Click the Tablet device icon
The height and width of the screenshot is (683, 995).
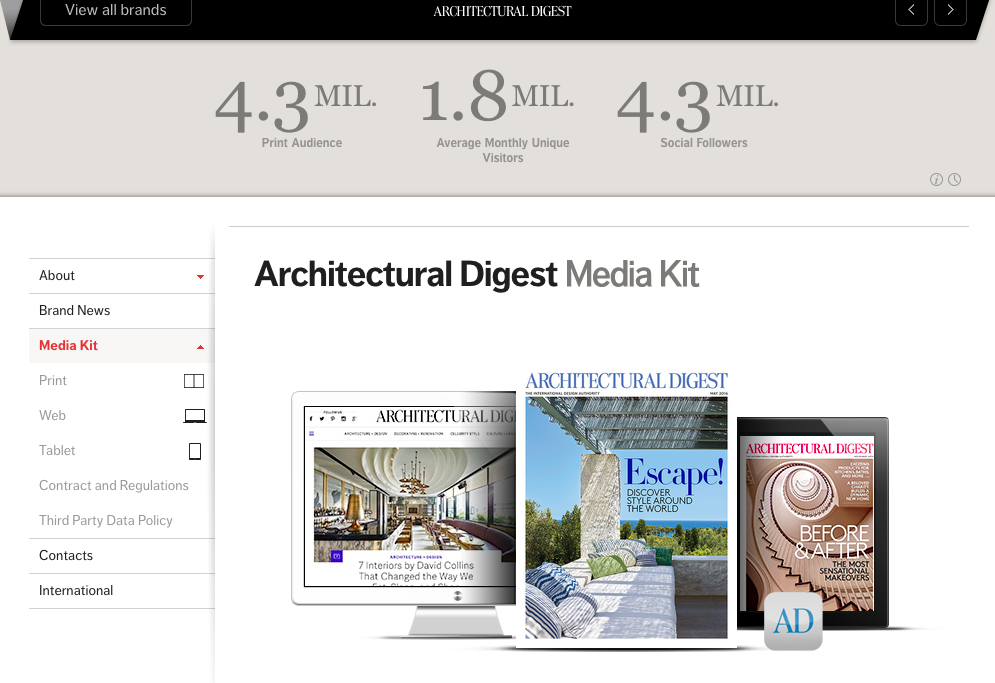click(x=195, y=451)
